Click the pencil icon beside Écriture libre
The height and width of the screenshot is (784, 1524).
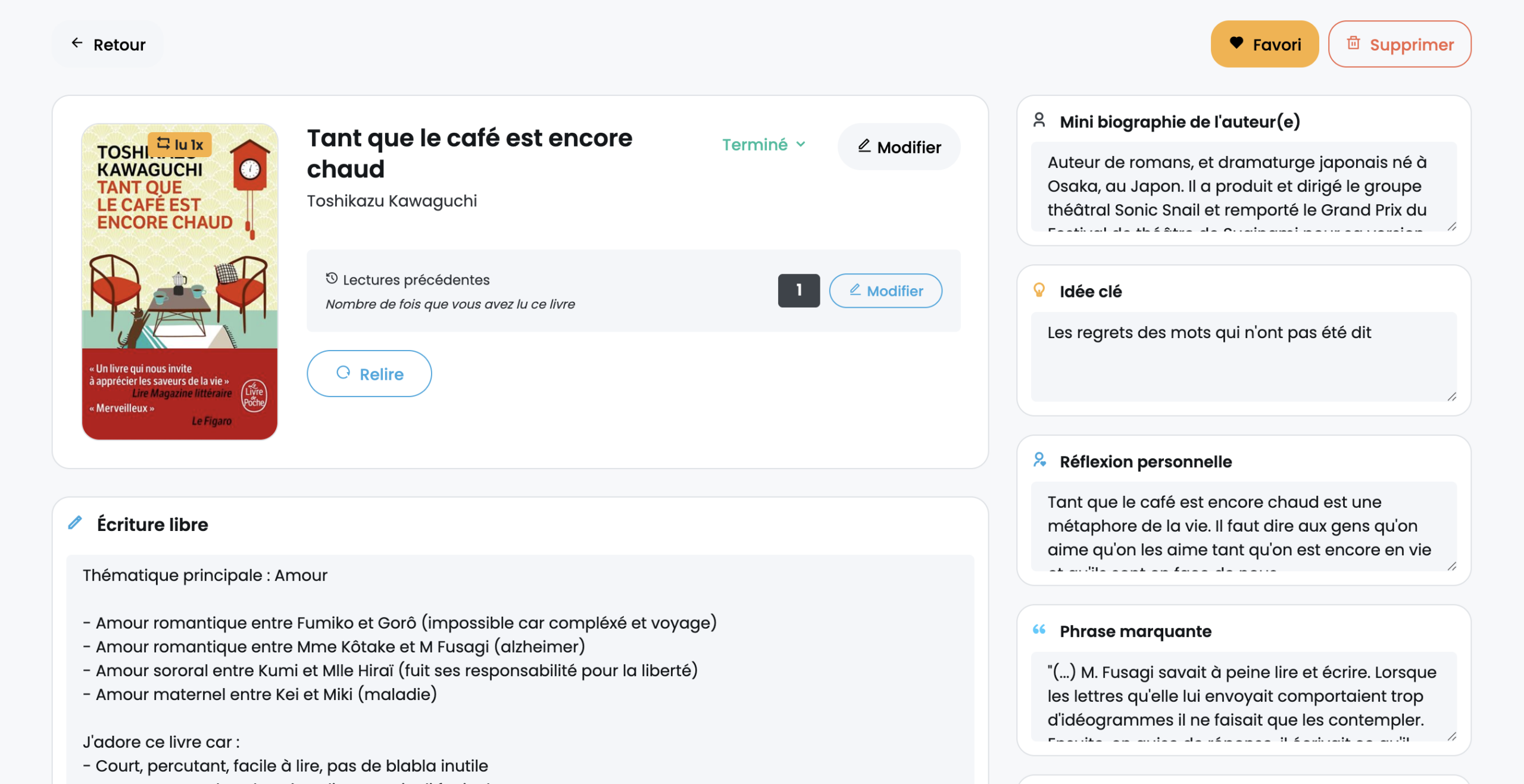point(75,523)
